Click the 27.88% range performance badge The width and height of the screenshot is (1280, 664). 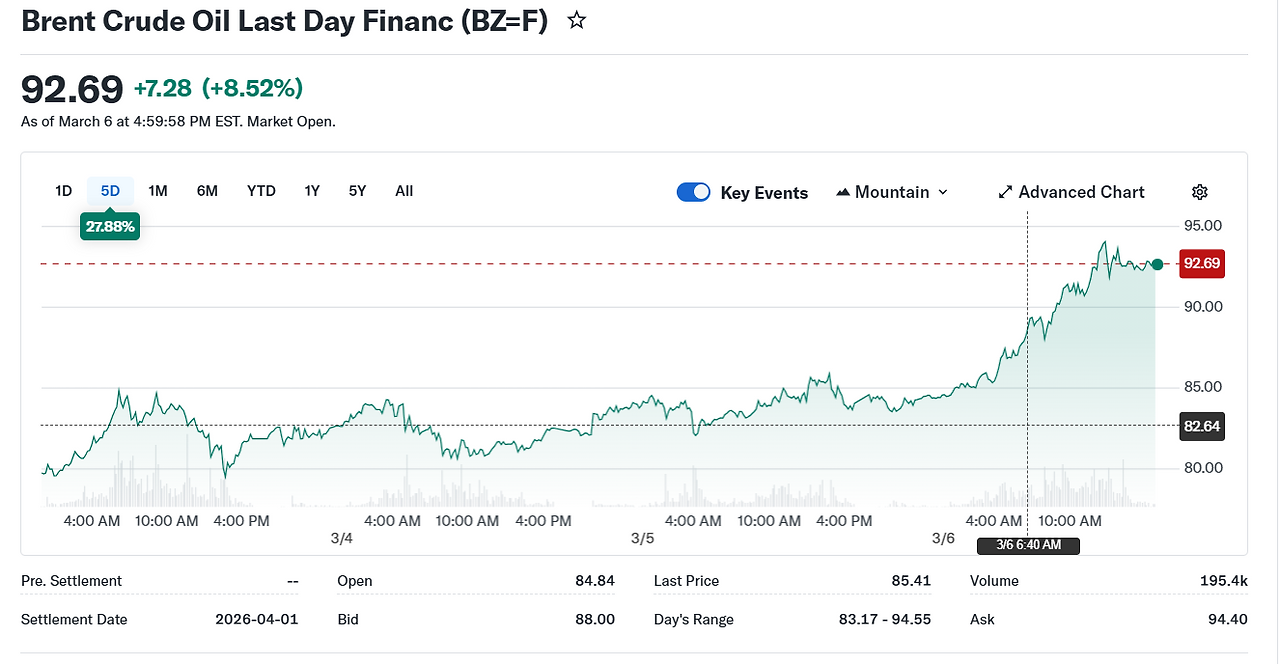click(x=110, y=227)
